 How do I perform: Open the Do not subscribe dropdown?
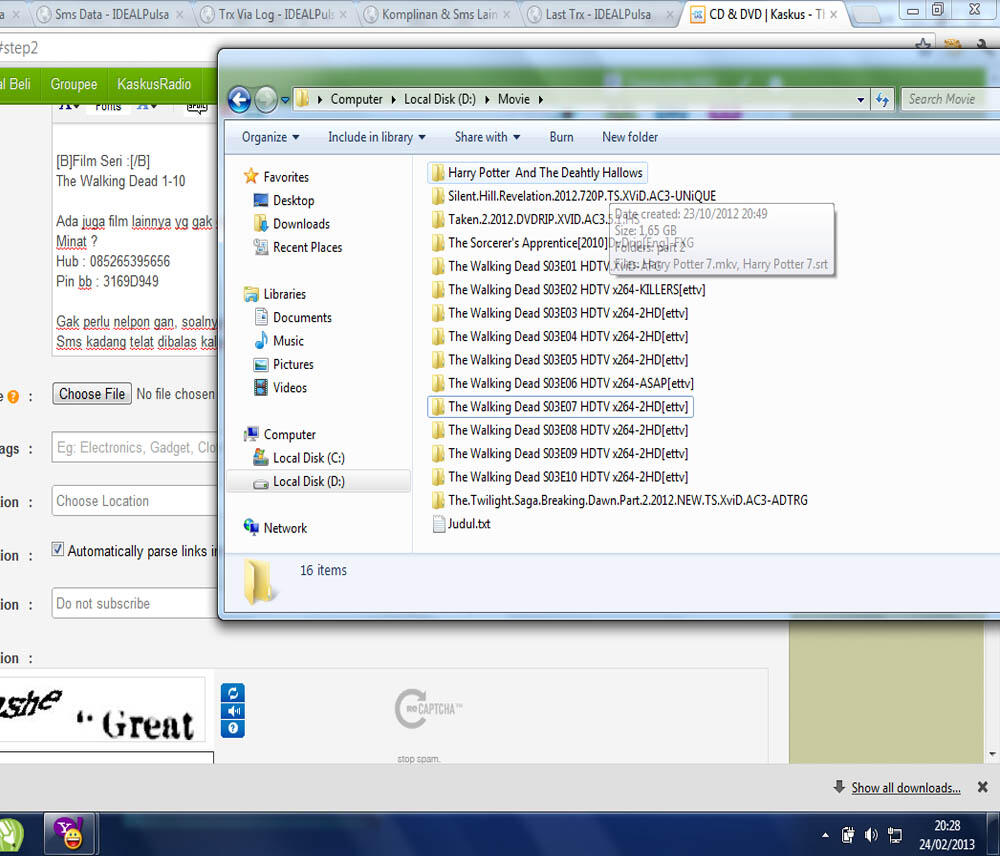pyautogui.click(x=135, y=603)
